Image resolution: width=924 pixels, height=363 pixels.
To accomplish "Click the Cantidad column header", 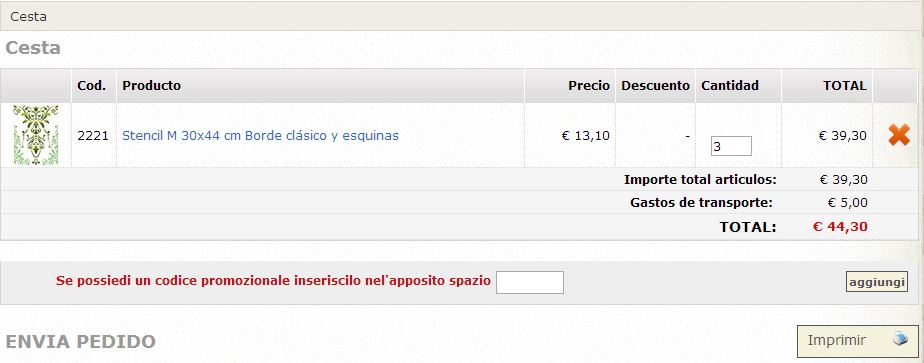I will [730, 85].
